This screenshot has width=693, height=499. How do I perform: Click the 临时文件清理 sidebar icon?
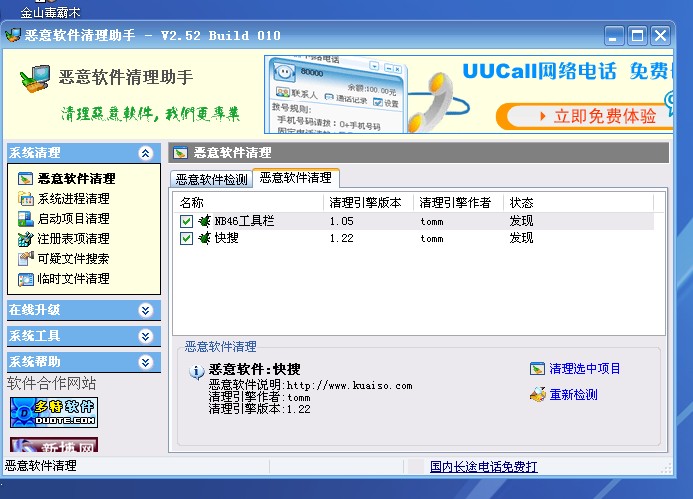(25, 279)
